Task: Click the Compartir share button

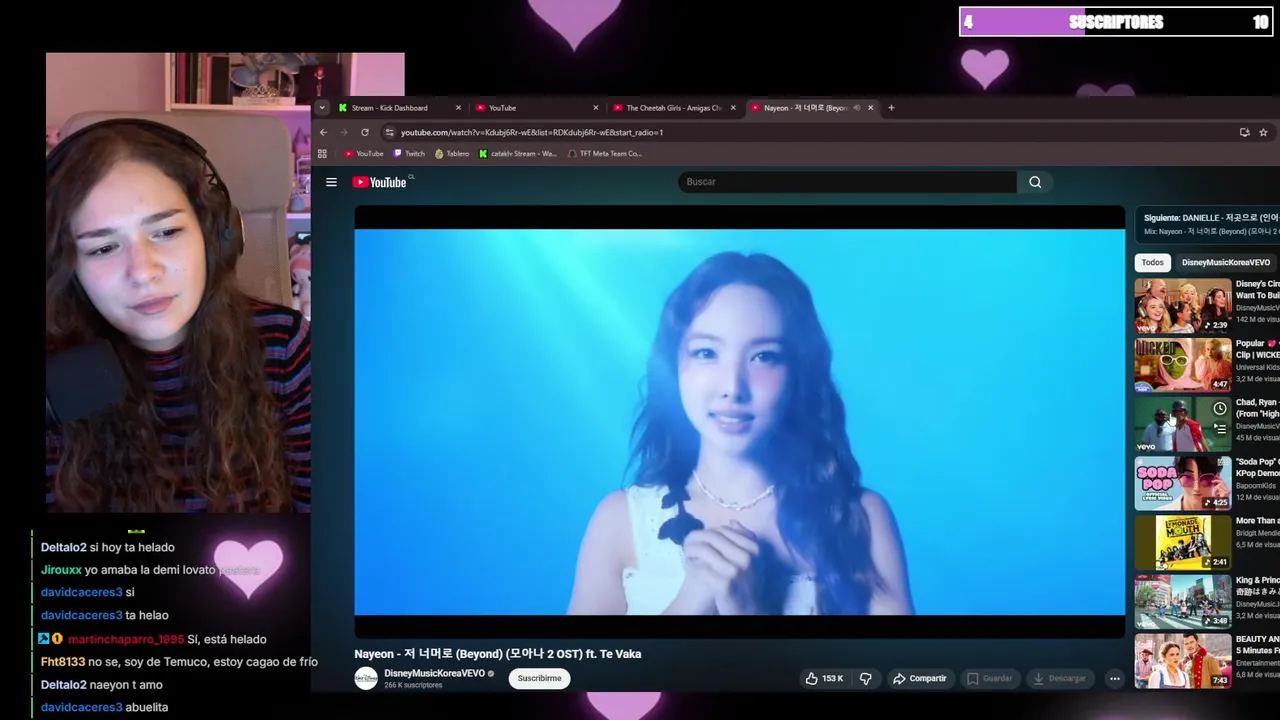Action: pyautogui.click(x=919, y=678)
